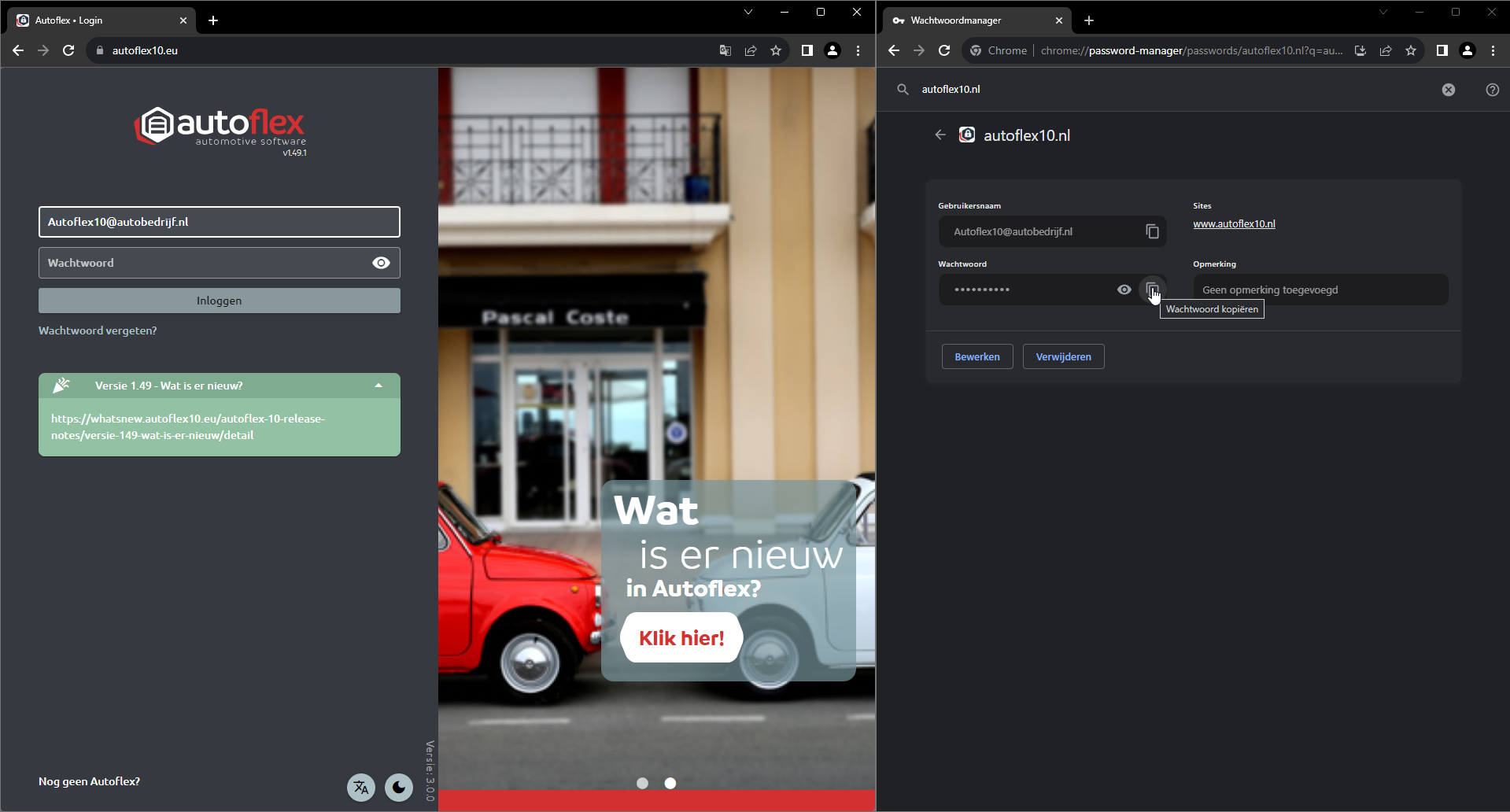Go back from autoflex10.nl password details
Screen dimensions: 1510x812
click(x=940, y=135)
